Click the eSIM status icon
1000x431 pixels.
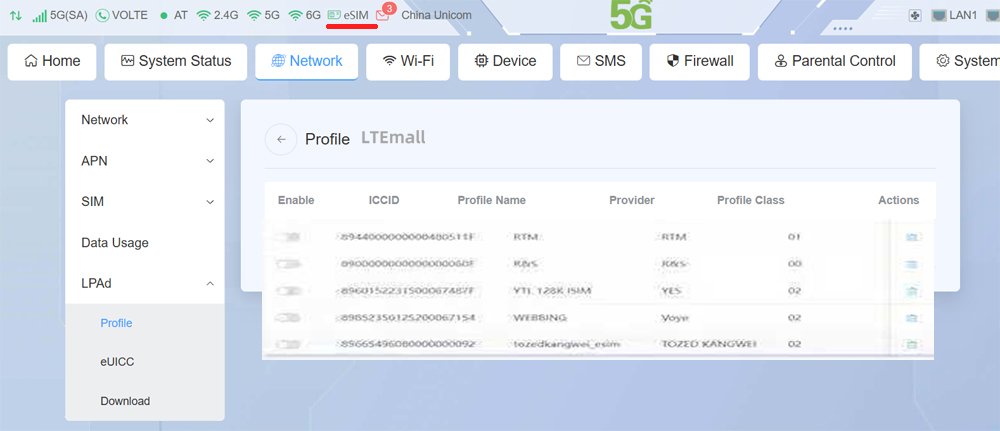[334, 15]
